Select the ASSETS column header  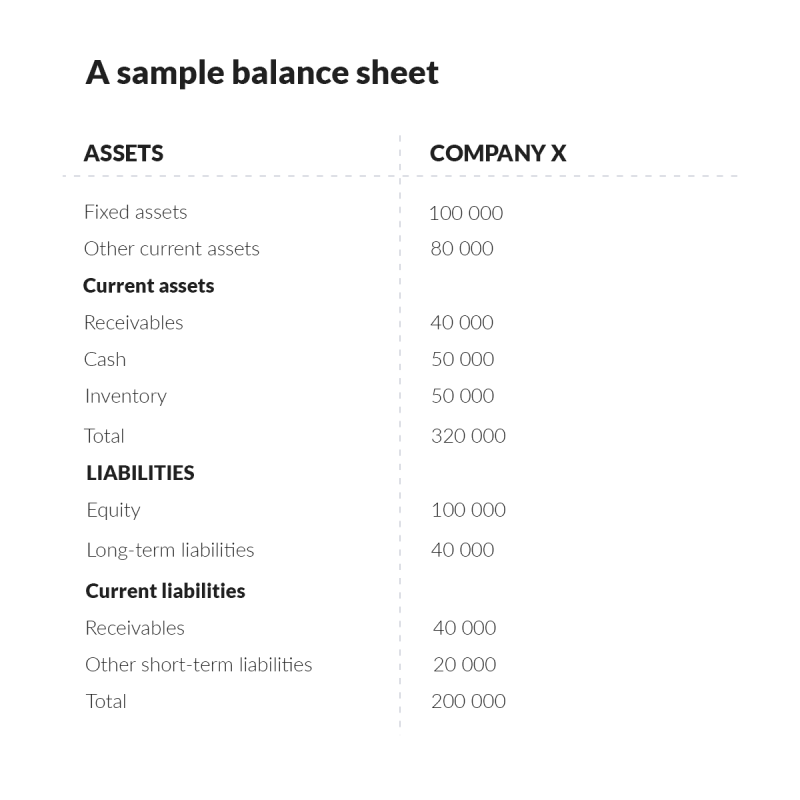[123, 153]
